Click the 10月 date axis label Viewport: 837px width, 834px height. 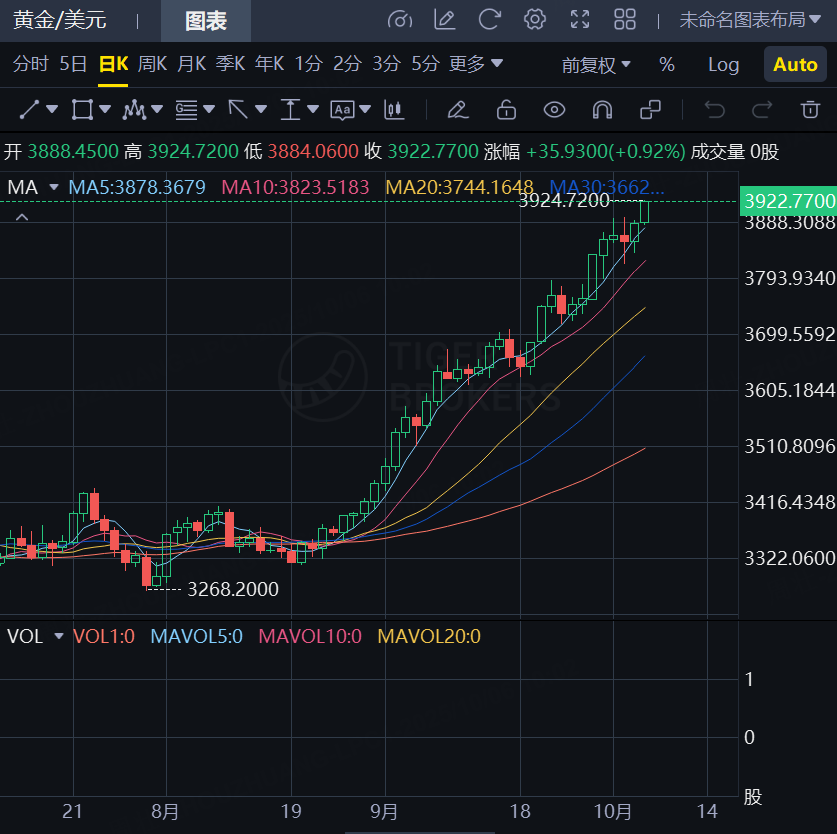tap(613, 812)
